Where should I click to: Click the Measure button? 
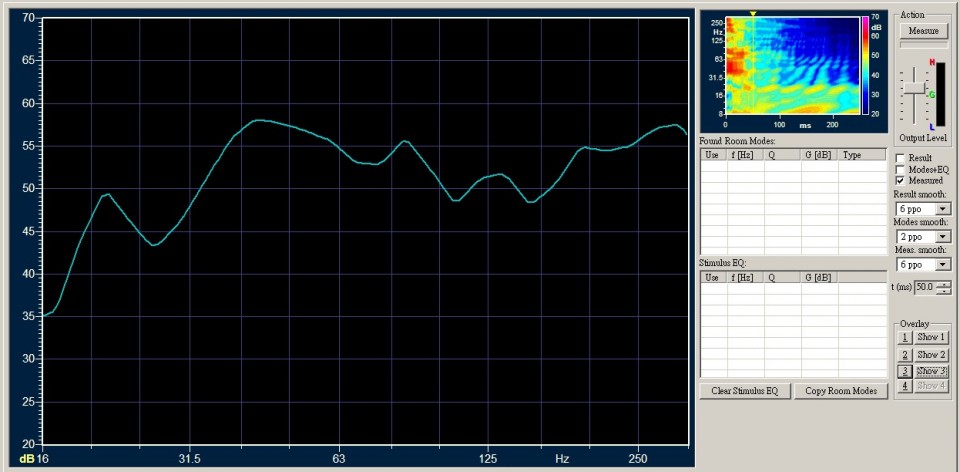pos(923,31)
